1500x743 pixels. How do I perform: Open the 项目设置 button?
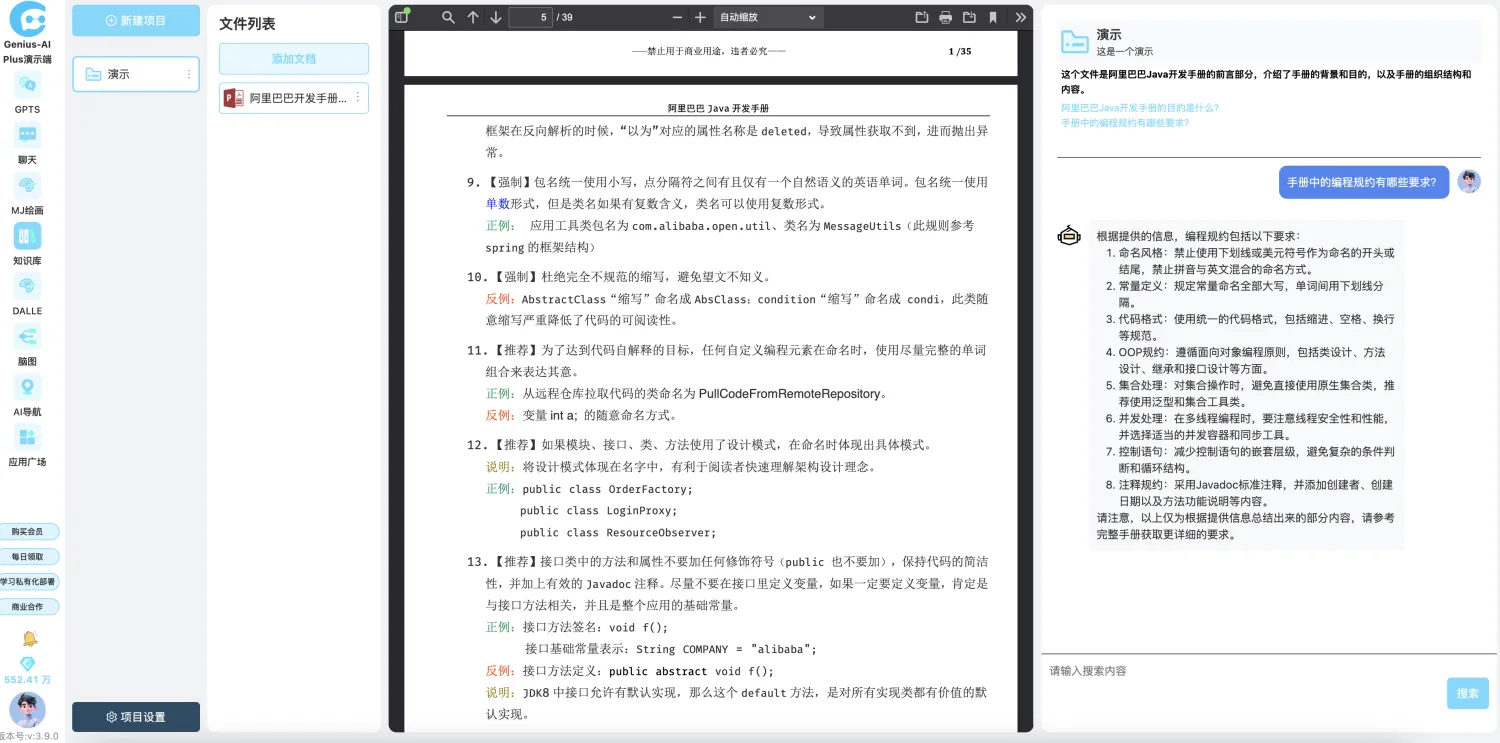[136, 717]
